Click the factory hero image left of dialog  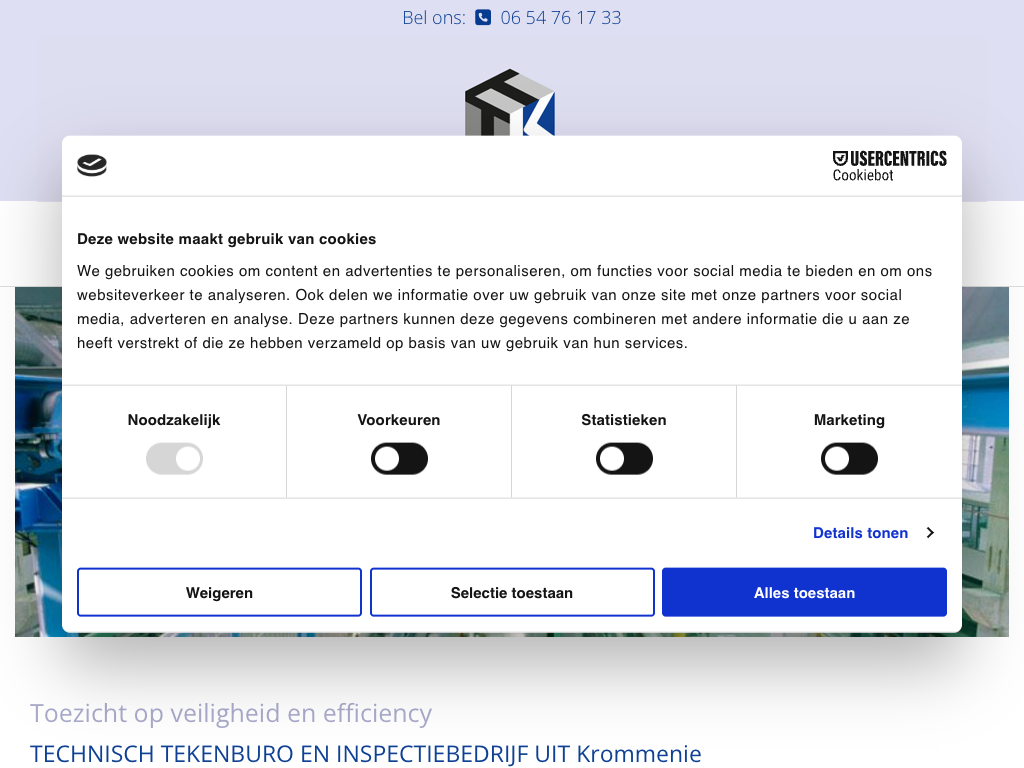click(x=38, y=460)
